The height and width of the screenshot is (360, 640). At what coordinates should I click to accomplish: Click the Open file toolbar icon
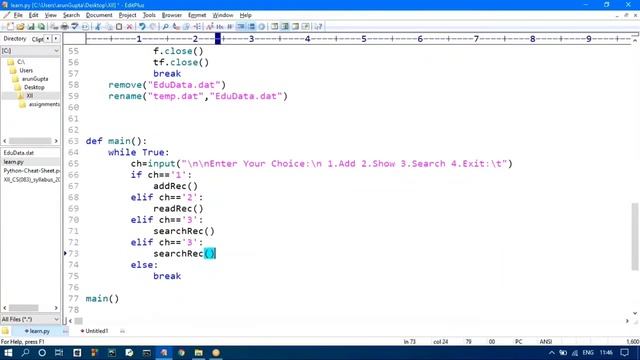(20, 27)
